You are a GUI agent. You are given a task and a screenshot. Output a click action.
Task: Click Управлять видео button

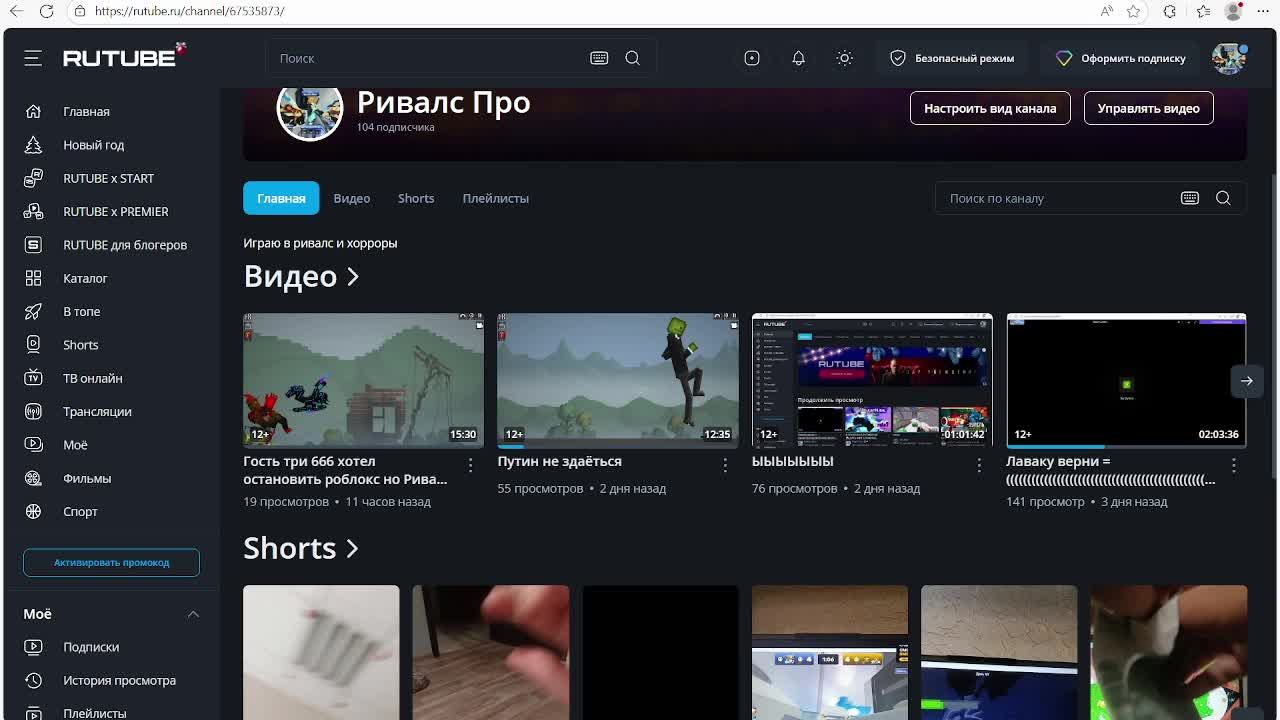[x=1148, y=108]
